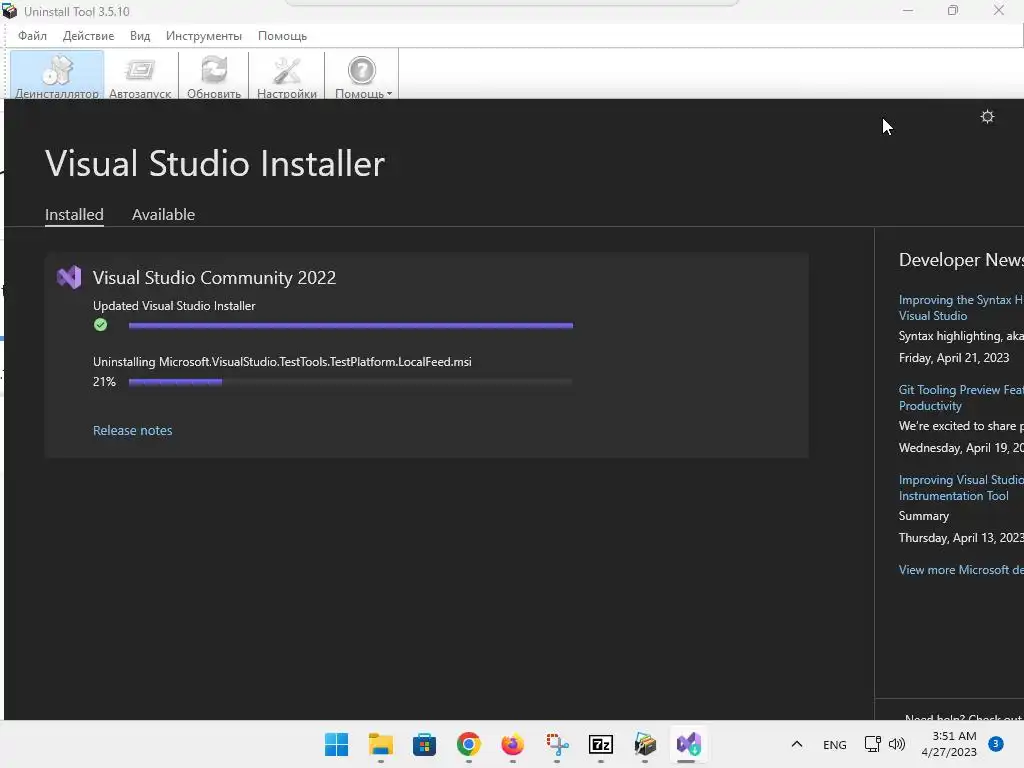The image size is (1024, 768).
Task: Expand the system tray hidden icons chevron
Action: (x=797, y=744)
